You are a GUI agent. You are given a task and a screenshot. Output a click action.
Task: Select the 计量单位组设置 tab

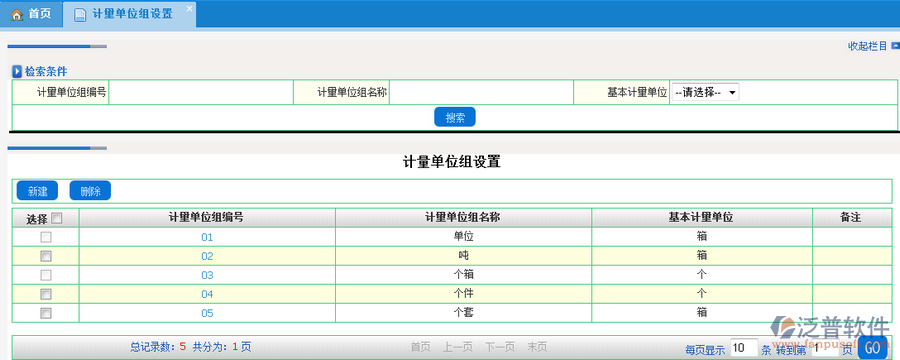(130, 14)
